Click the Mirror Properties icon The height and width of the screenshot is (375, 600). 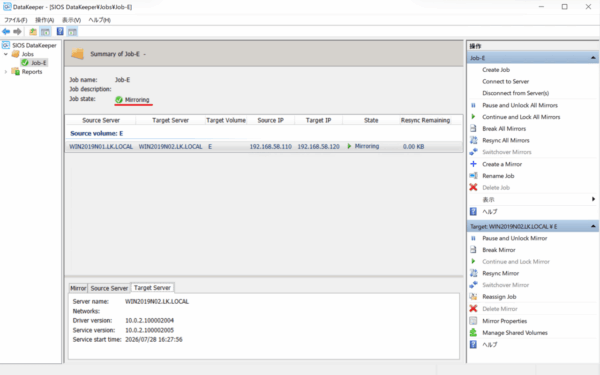[473, 321]
